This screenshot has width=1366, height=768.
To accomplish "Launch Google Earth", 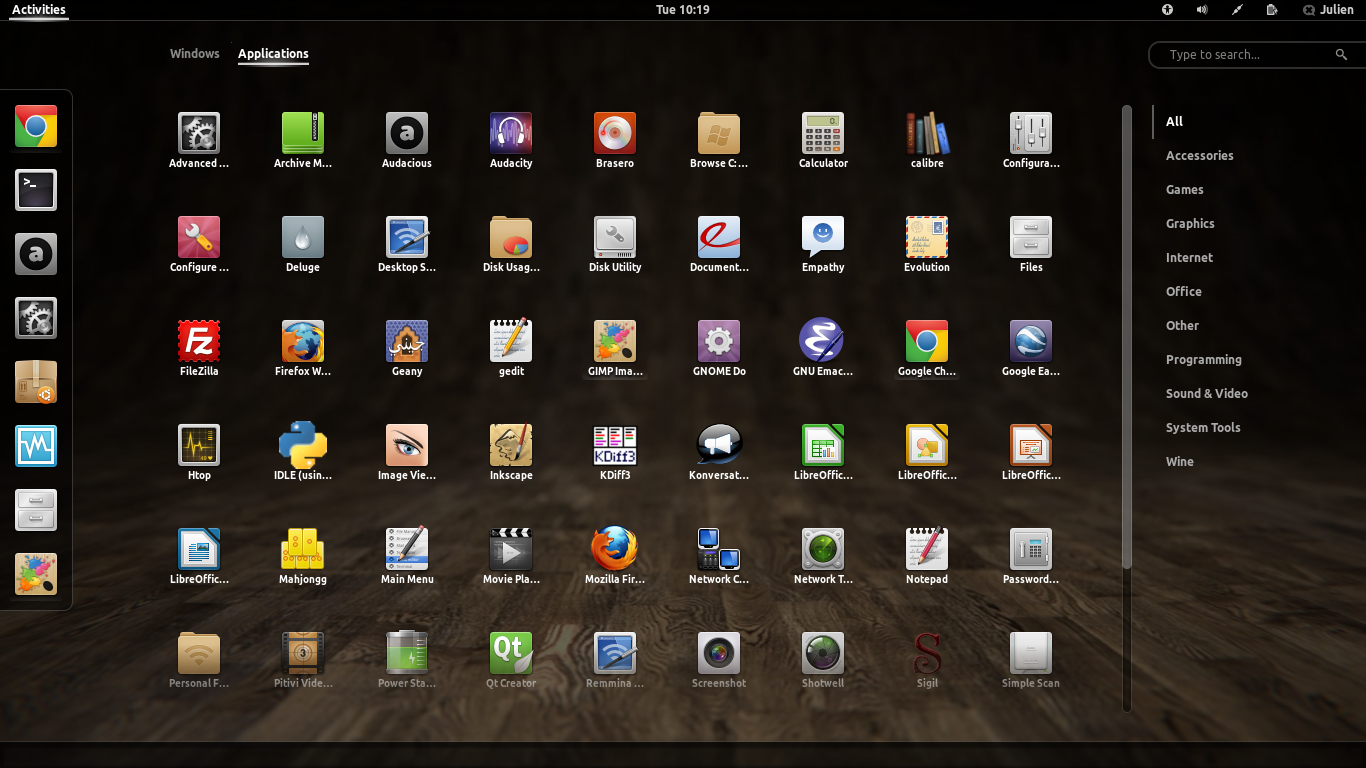I will pos(1031,348).
